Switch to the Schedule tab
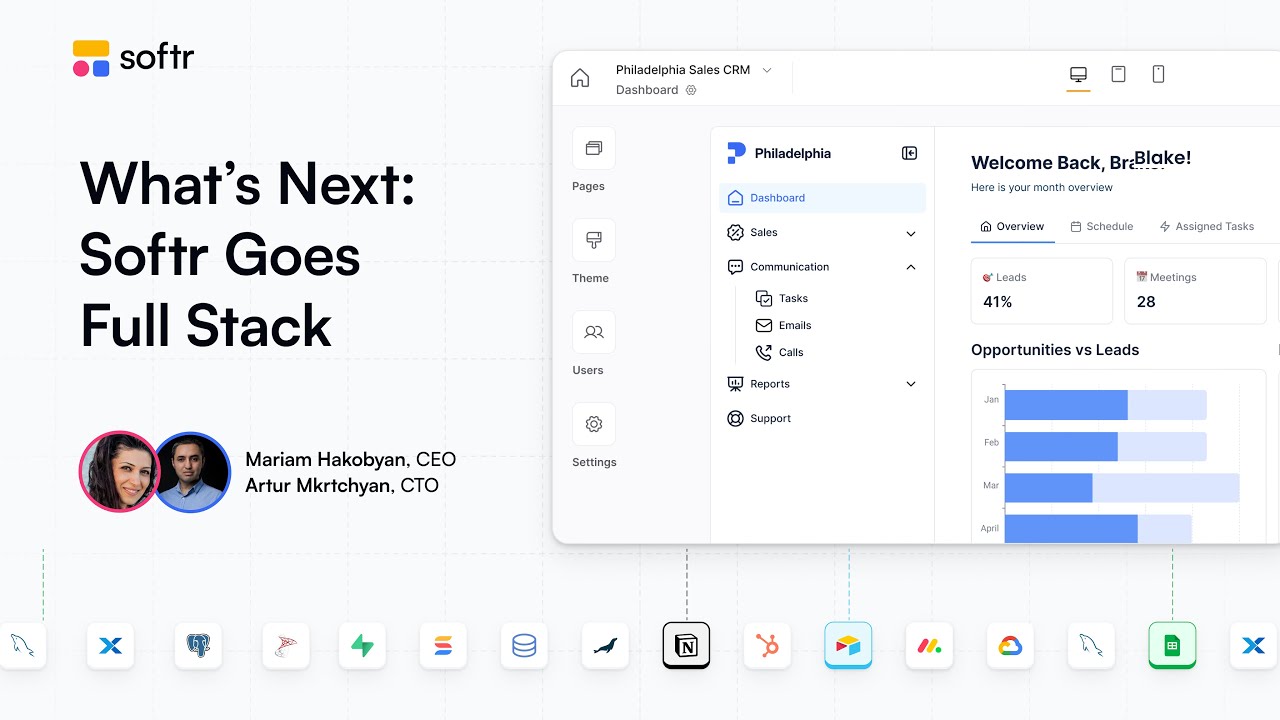 (x=1102, y=227)
